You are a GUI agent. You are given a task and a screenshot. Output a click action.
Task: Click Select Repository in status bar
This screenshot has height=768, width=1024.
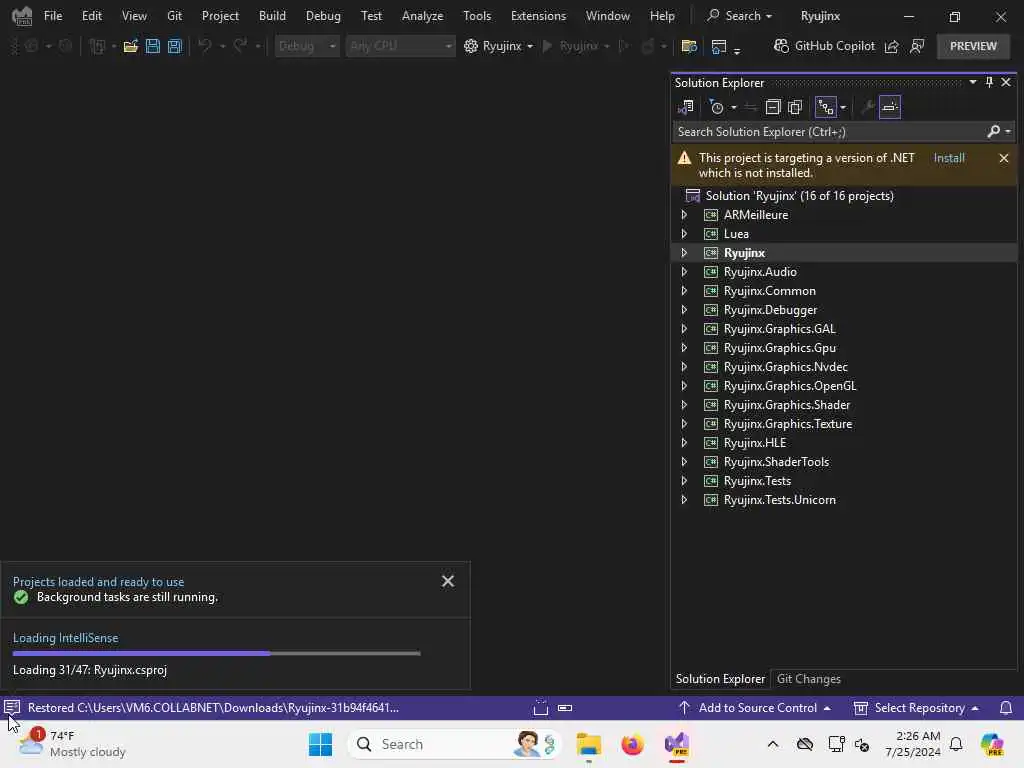pyautogui.click(x=916, y=708)
